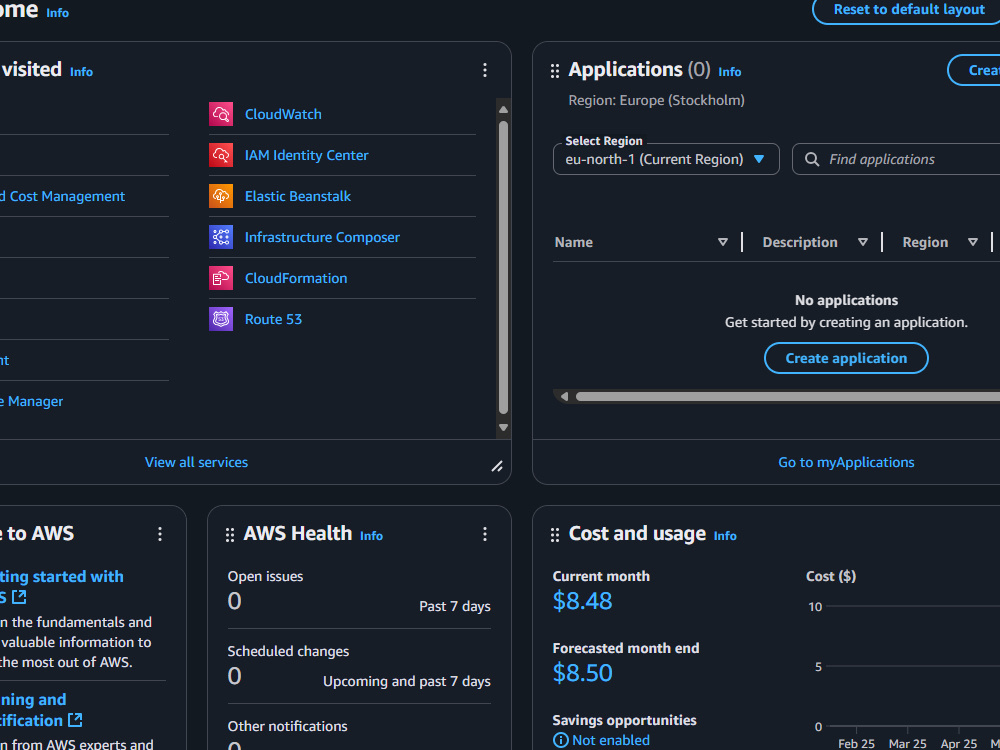Screen dimensions: 1000x750
Task: Click Info link next to Recently visited
Action: (x=81, y=72)
